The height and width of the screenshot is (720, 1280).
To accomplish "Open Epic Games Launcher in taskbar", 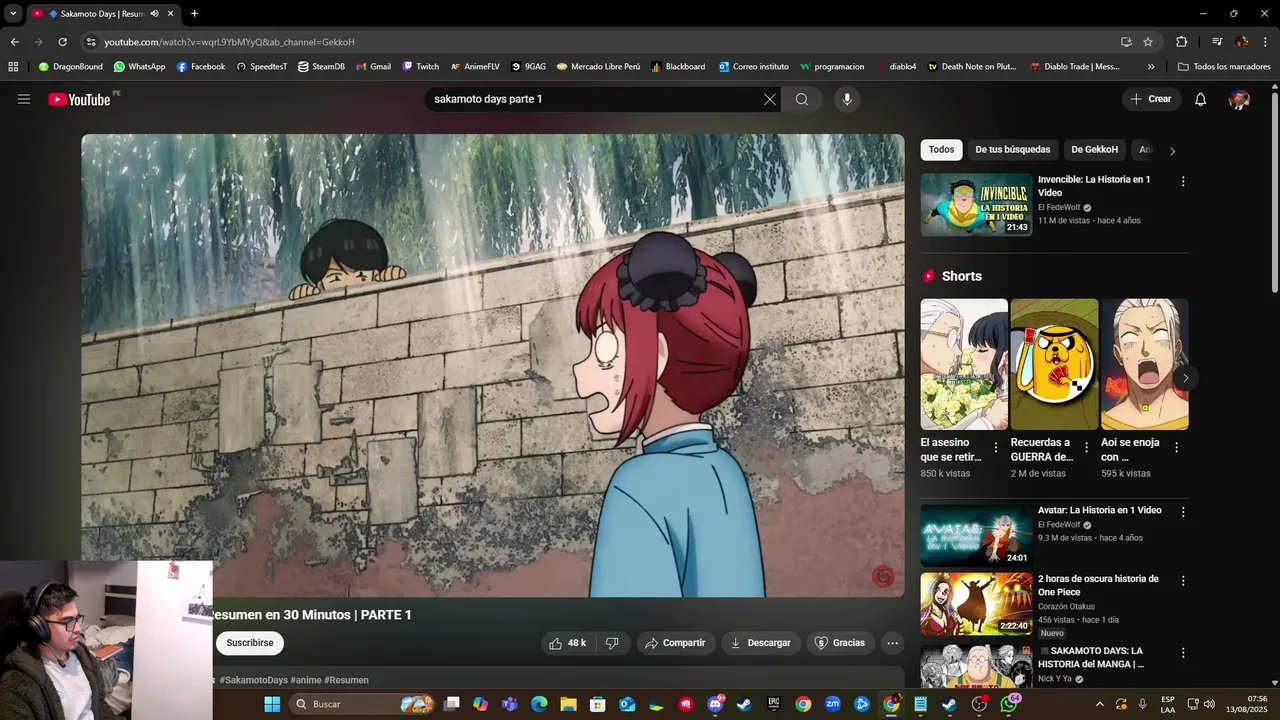I will 773,704.
